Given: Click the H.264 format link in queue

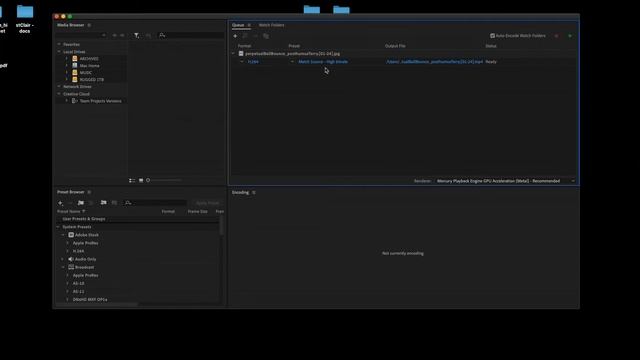Looking at the screenshot, I should click(253, 62).
